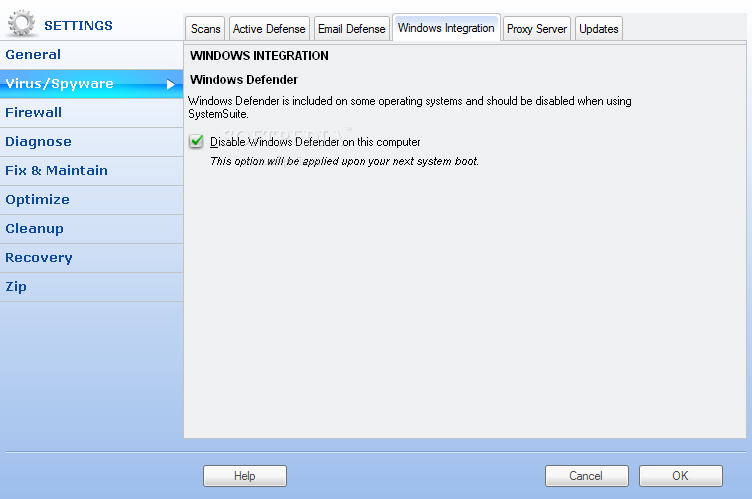Click the 'Windows Defender' subheading text
The image size is (752, 499).
[x=244, y=80]
